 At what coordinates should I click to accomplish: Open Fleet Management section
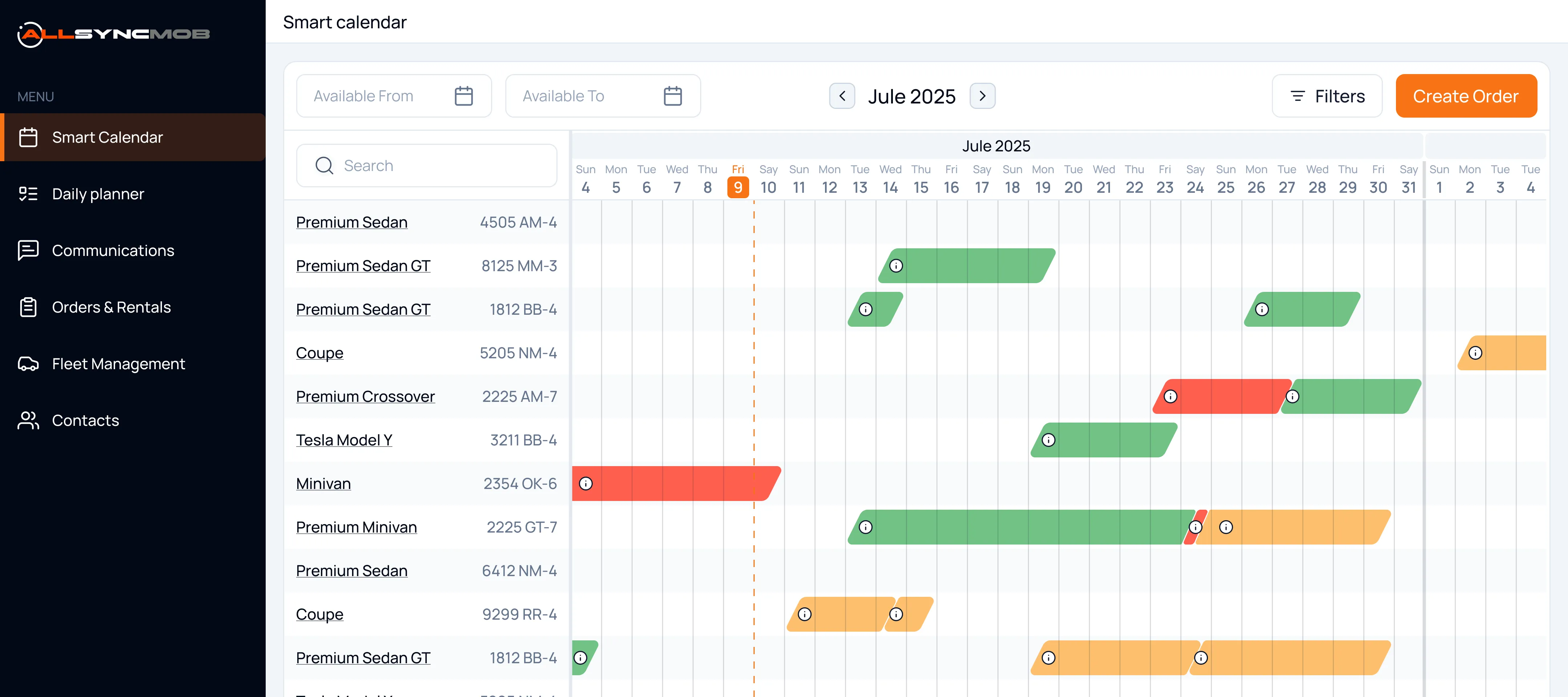coord(118,364)
